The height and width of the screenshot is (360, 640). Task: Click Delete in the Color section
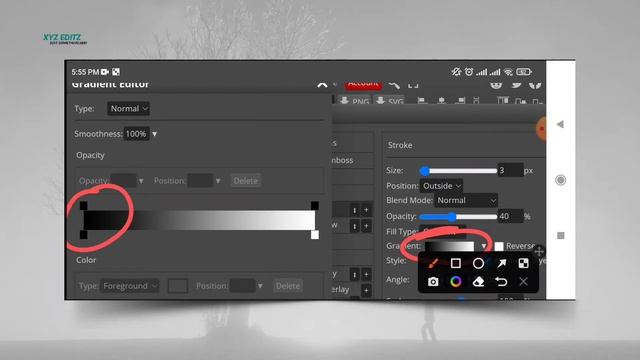click(x=288, y=286)
